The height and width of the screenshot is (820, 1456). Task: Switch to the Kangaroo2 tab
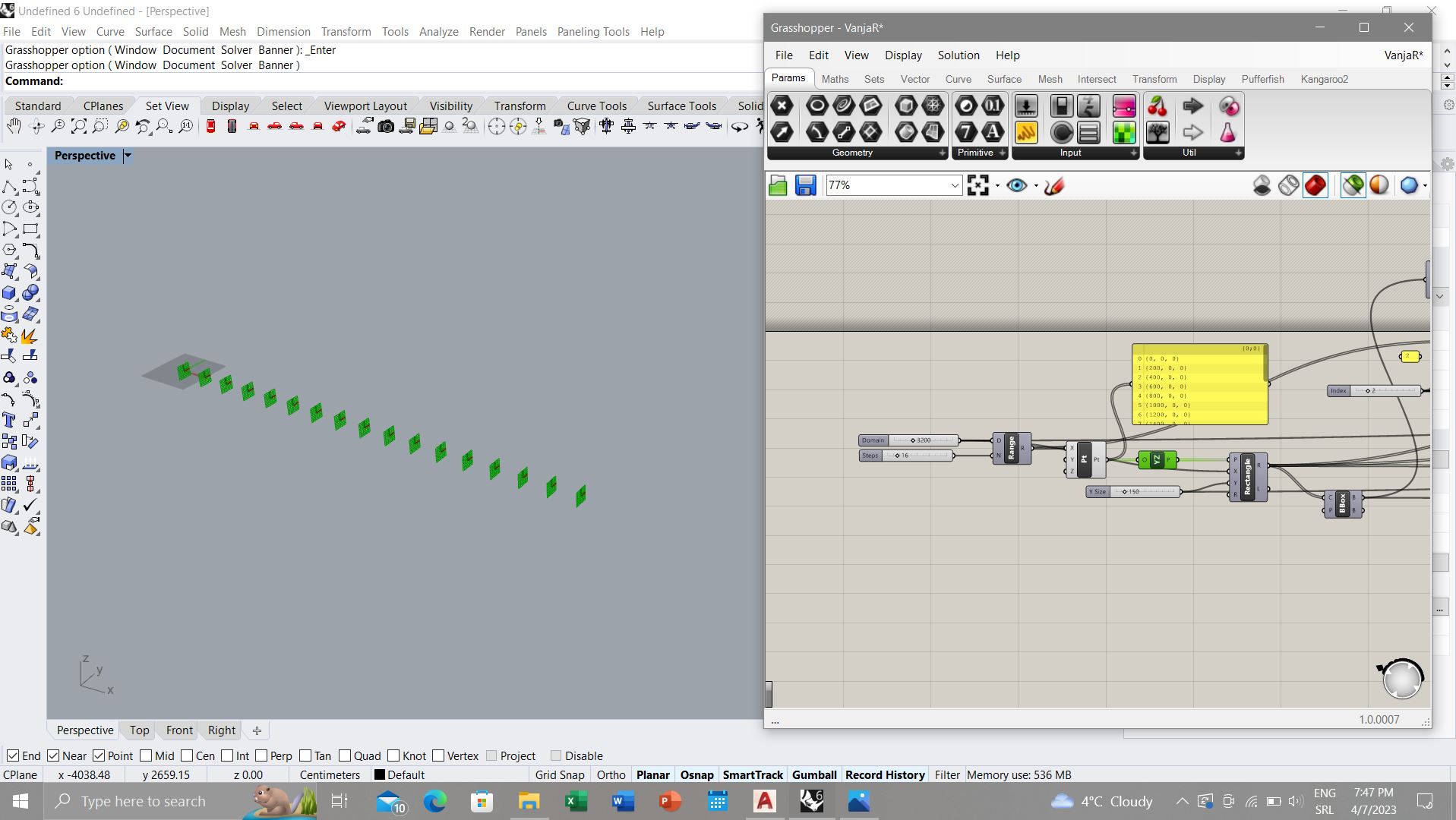(1324, 79)
